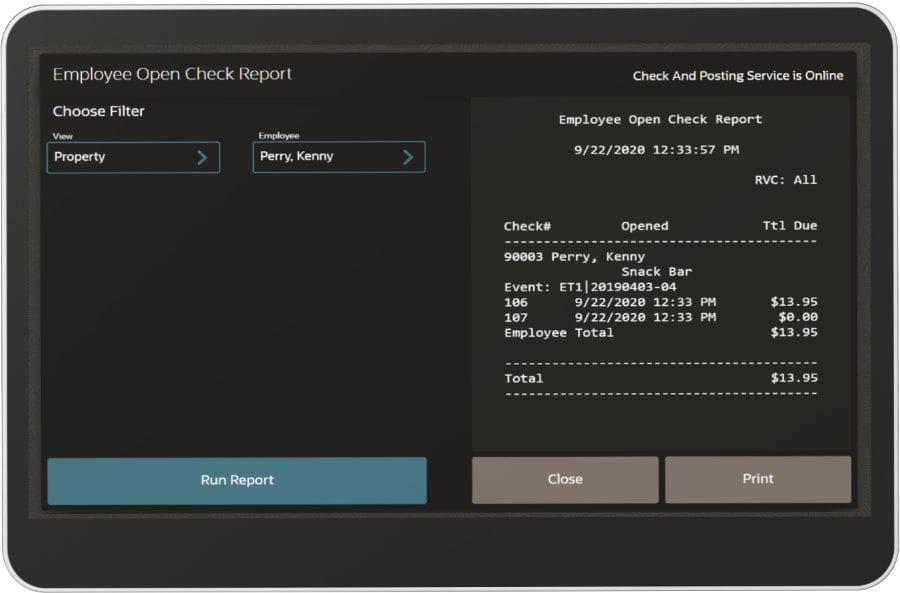Select the Event: ET1|20190403-04 line
The image size is (900, 593).
point(590,287)
